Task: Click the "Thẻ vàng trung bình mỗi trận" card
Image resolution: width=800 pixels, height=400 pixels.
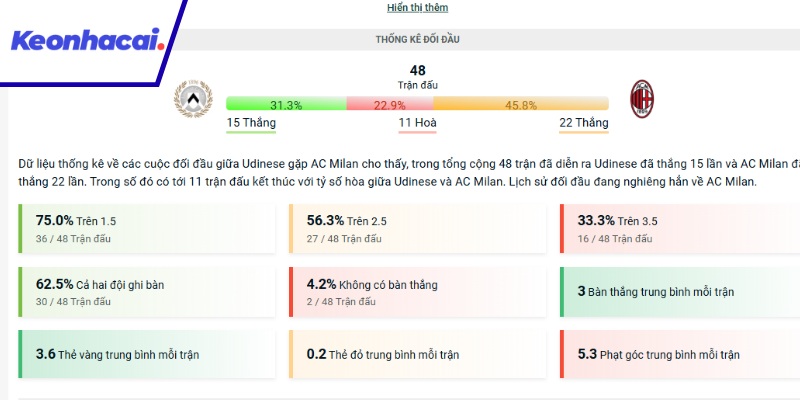Action: tap(148, 354)
